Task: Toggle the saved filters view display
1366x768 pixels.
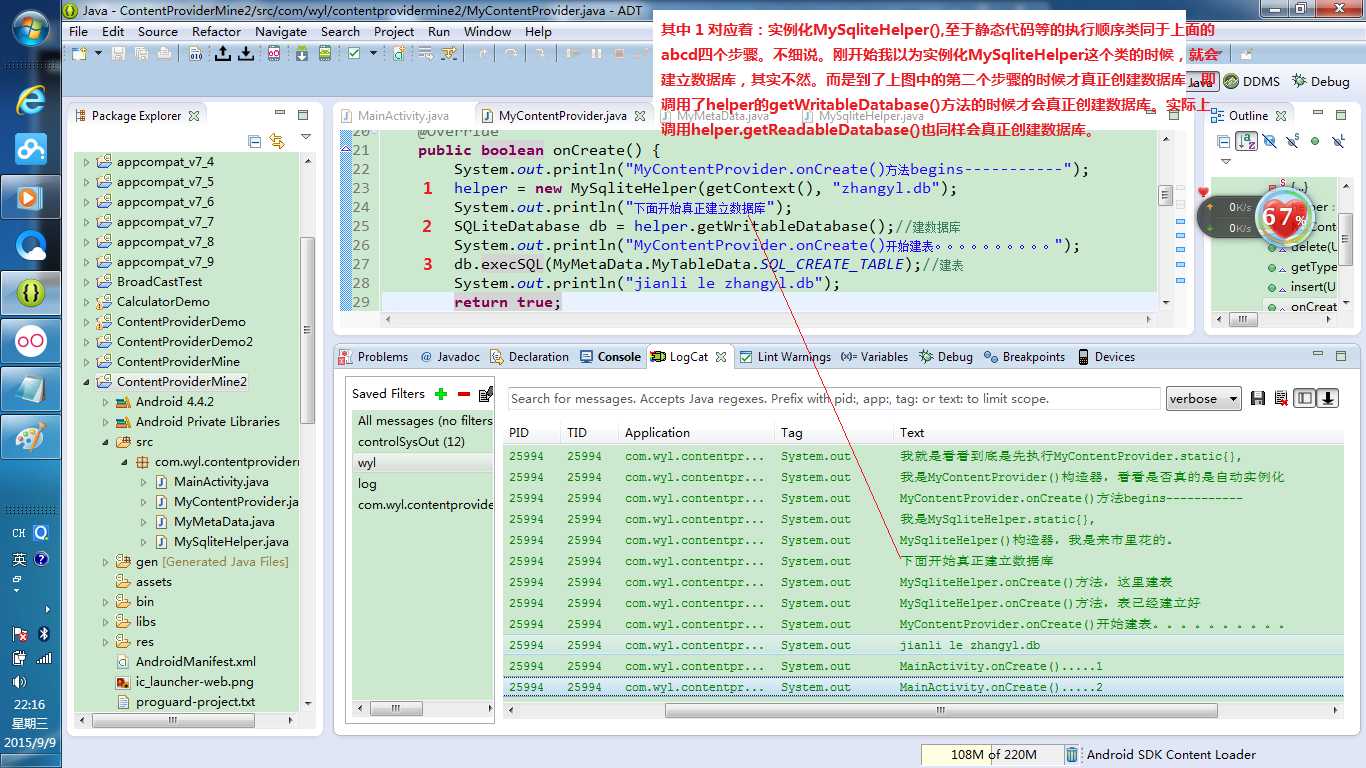Action: point(1304,398)
